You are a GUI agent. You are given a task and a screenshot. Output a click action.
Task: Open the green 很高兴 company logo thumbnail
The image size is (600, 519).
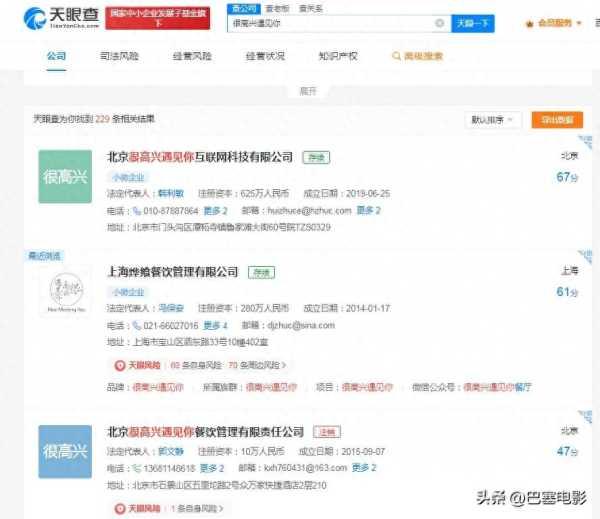point(65,176)
